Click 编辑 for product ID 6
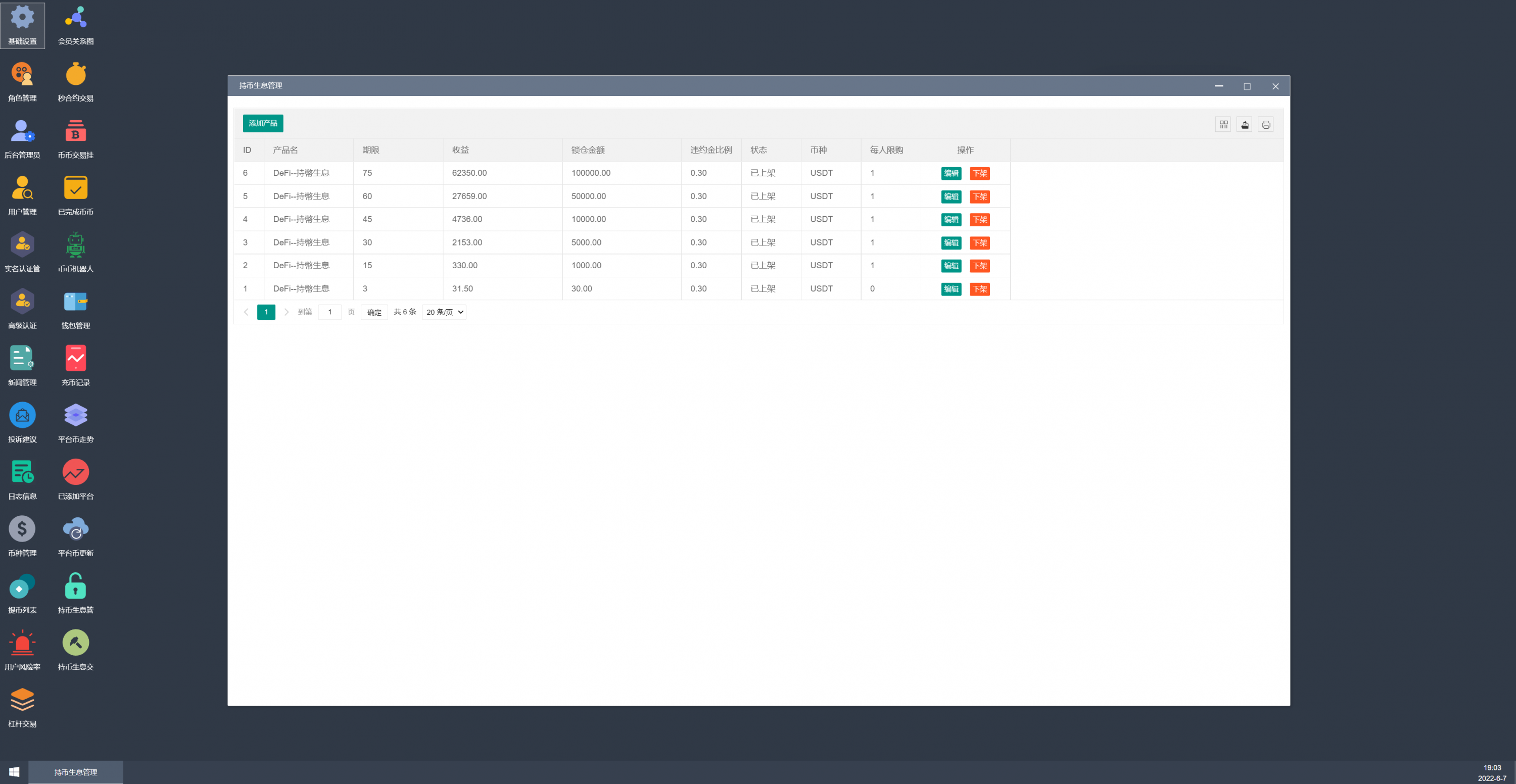 [x=951, y=173]
